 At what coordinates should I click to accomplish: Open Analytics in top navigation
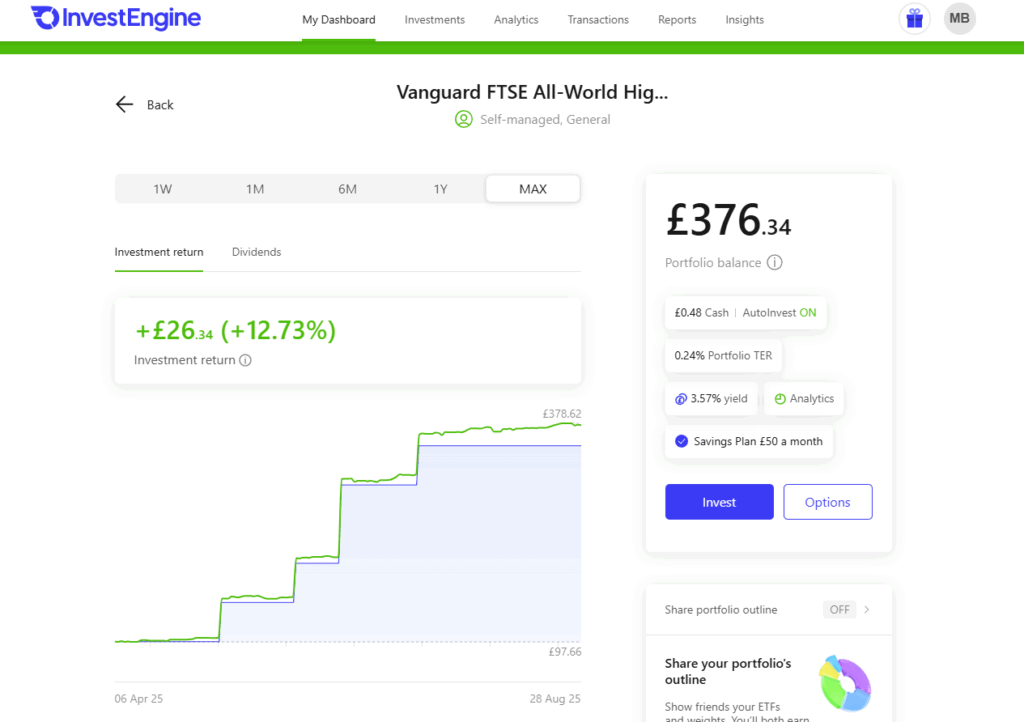click(516, 20)
